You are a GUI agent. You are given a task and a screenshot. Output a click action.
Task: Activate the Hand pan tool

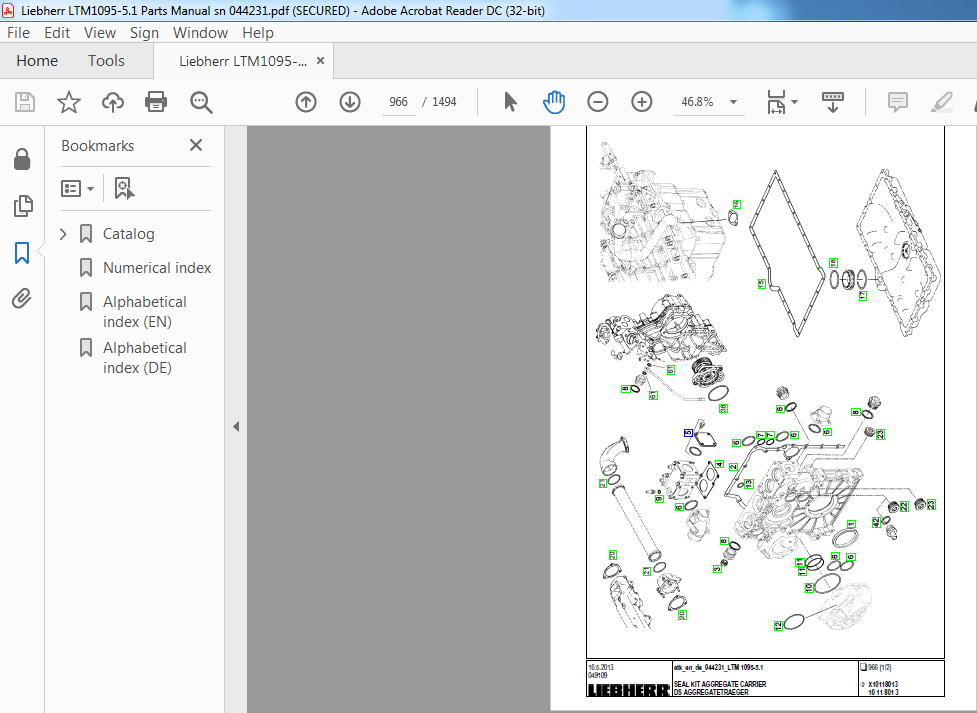(553, 102)
